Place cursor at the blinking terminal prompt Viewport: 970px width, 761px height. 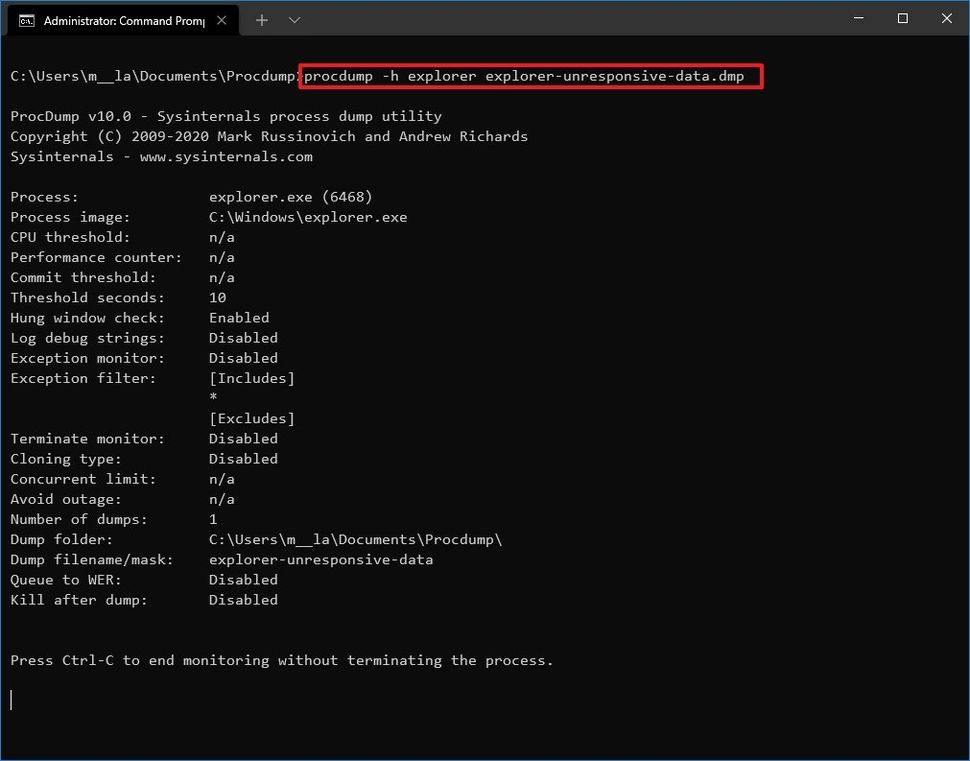pyautogui.click(x=11, y=700)
